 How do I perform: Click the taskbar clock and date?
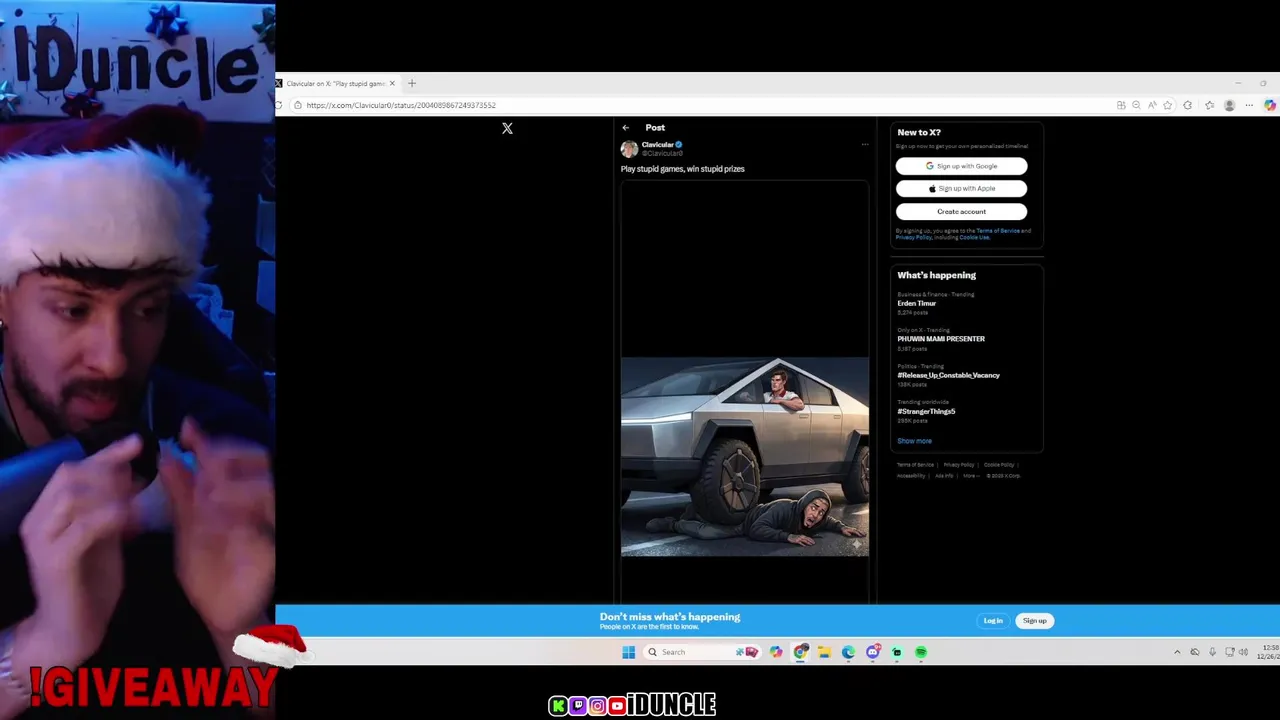coord(1269,652)
